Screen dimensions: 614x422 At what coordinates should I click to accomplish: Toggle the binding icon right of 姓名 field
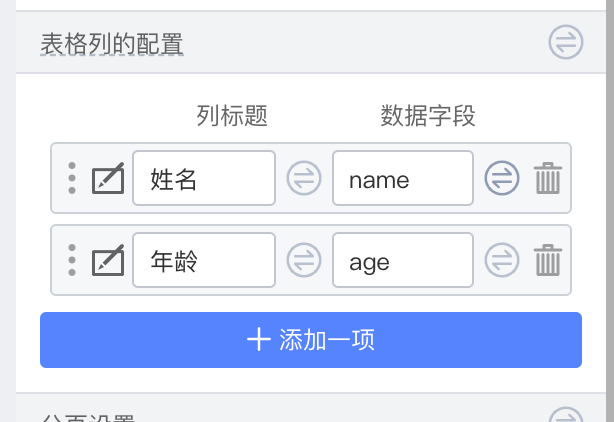(x=303, y=179)
